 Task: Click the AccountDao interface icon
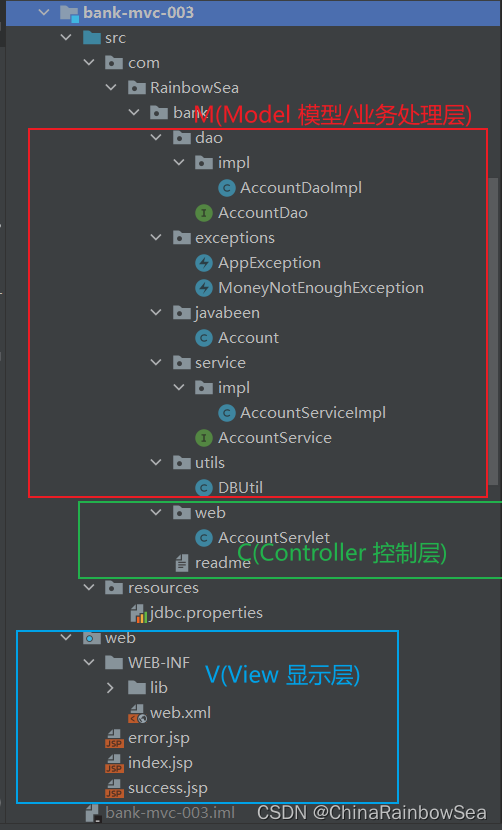tap(204, 213)
